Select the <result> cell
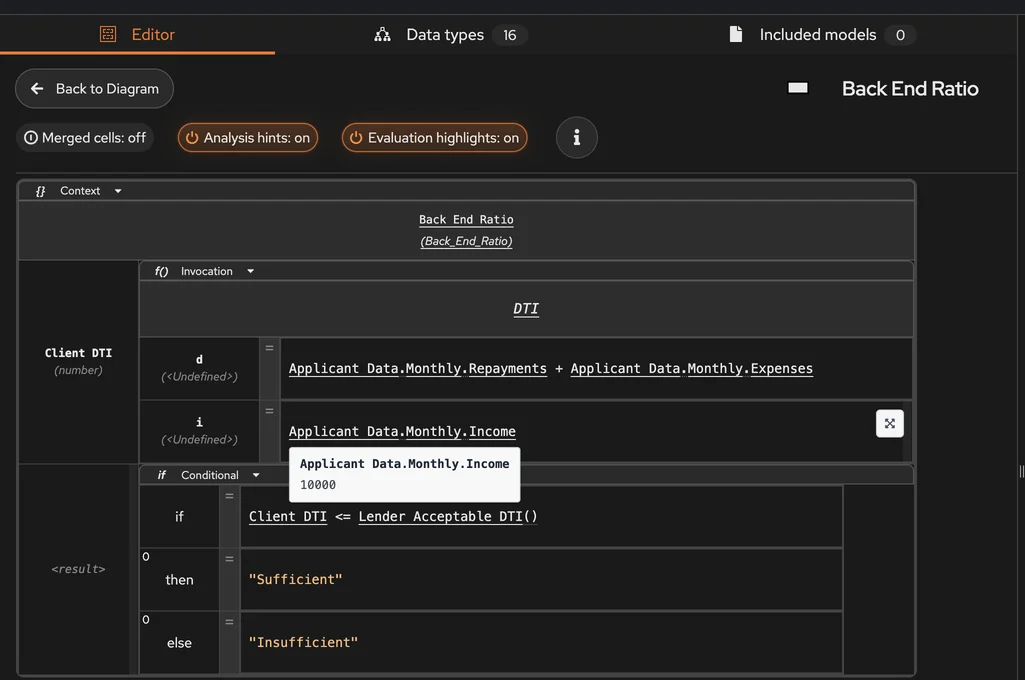 tap(78, 569)
